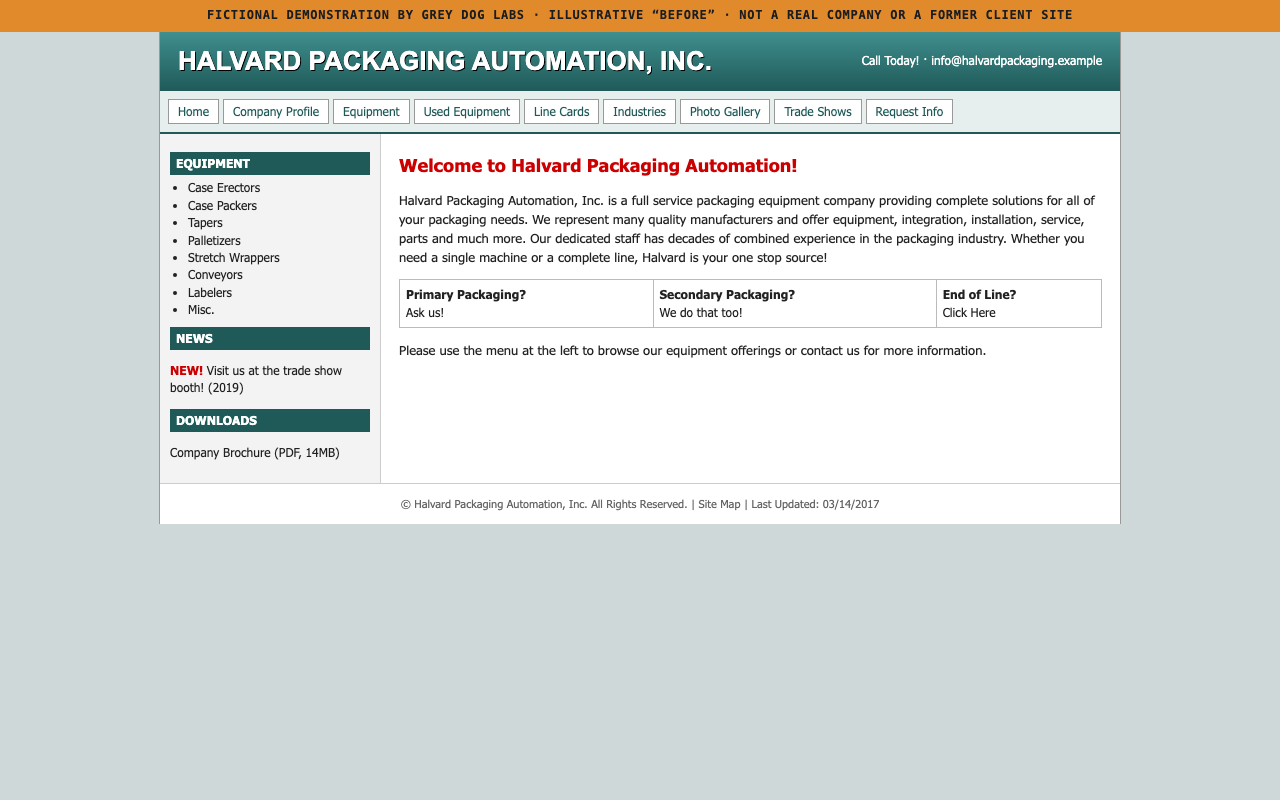Image resolution: width=1280 pixels, height=800 pixels.
Task: Click the 'Last Updated: 03/14/2017' footer text
Action: coord(815,504)
